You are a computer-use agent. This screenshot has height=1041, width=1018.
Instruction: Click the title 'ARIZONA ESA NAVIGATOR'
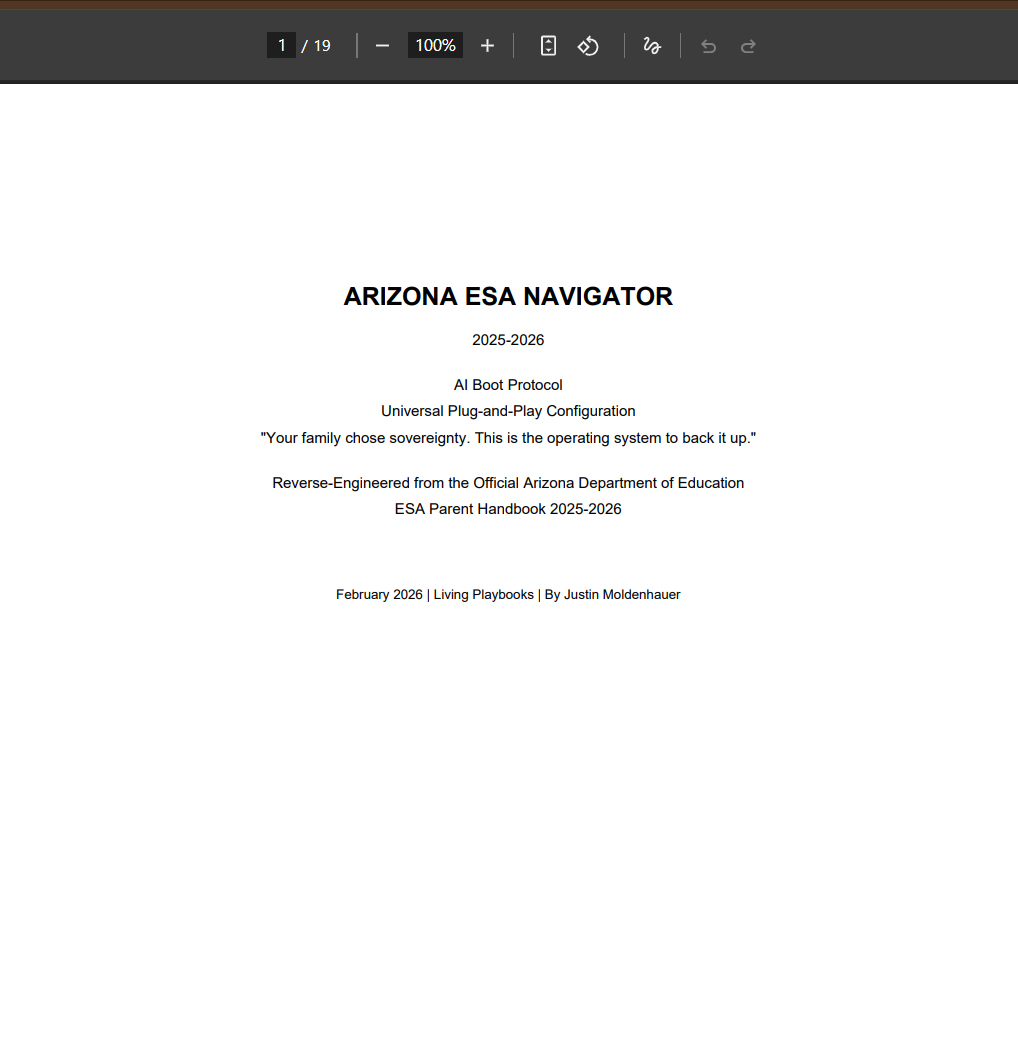pos(508,296)
